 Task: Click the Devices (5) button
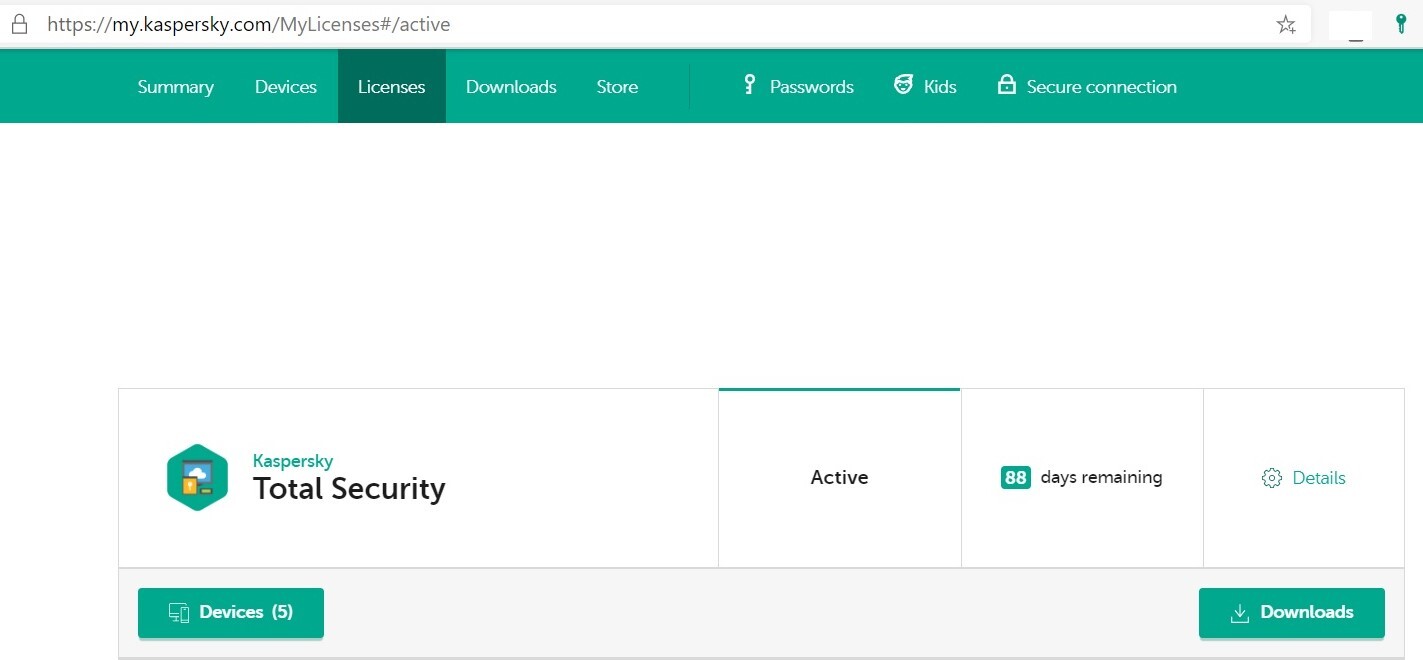pos(231,613)
